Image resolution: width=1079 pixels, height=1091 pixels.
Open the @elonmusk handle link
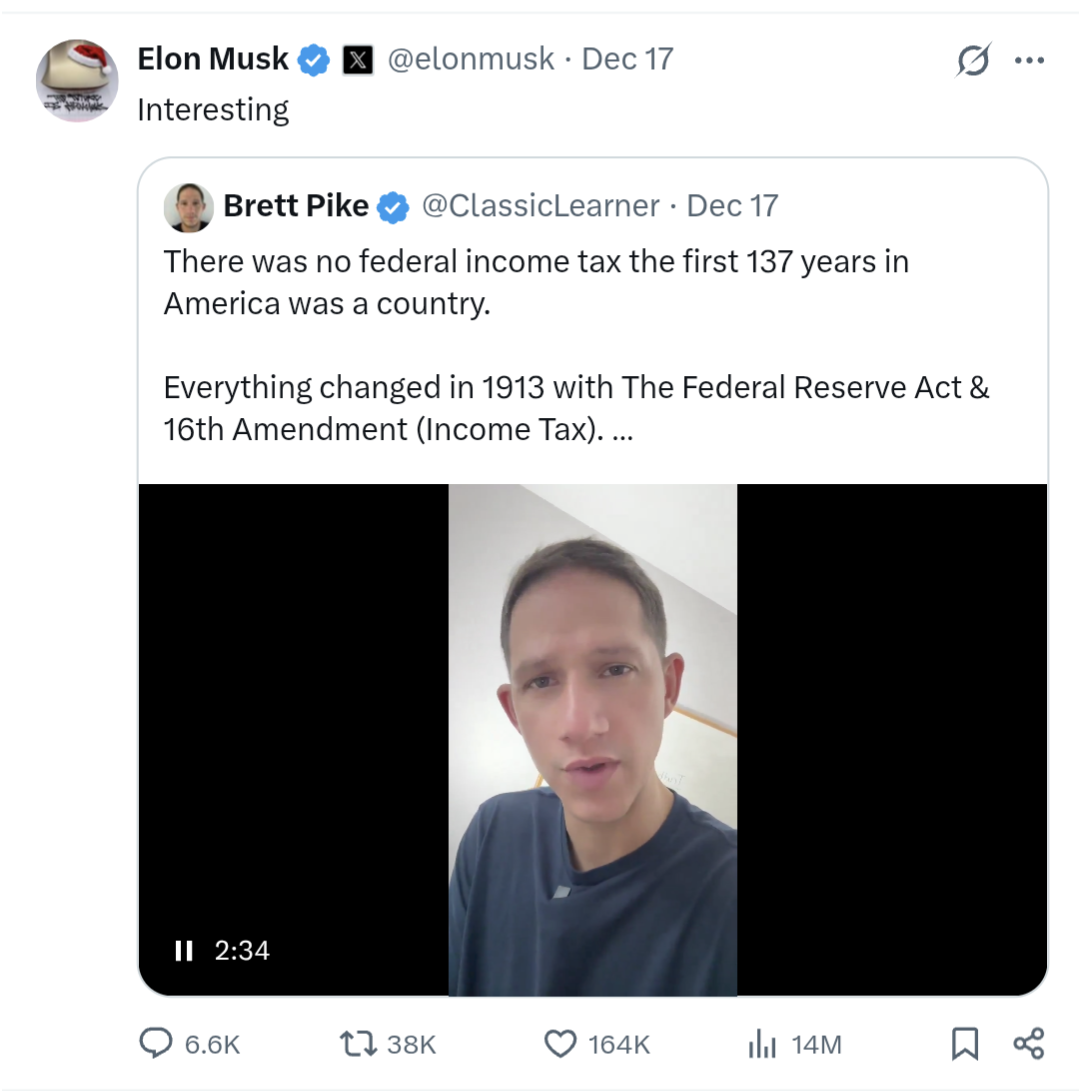pos(470,59)
